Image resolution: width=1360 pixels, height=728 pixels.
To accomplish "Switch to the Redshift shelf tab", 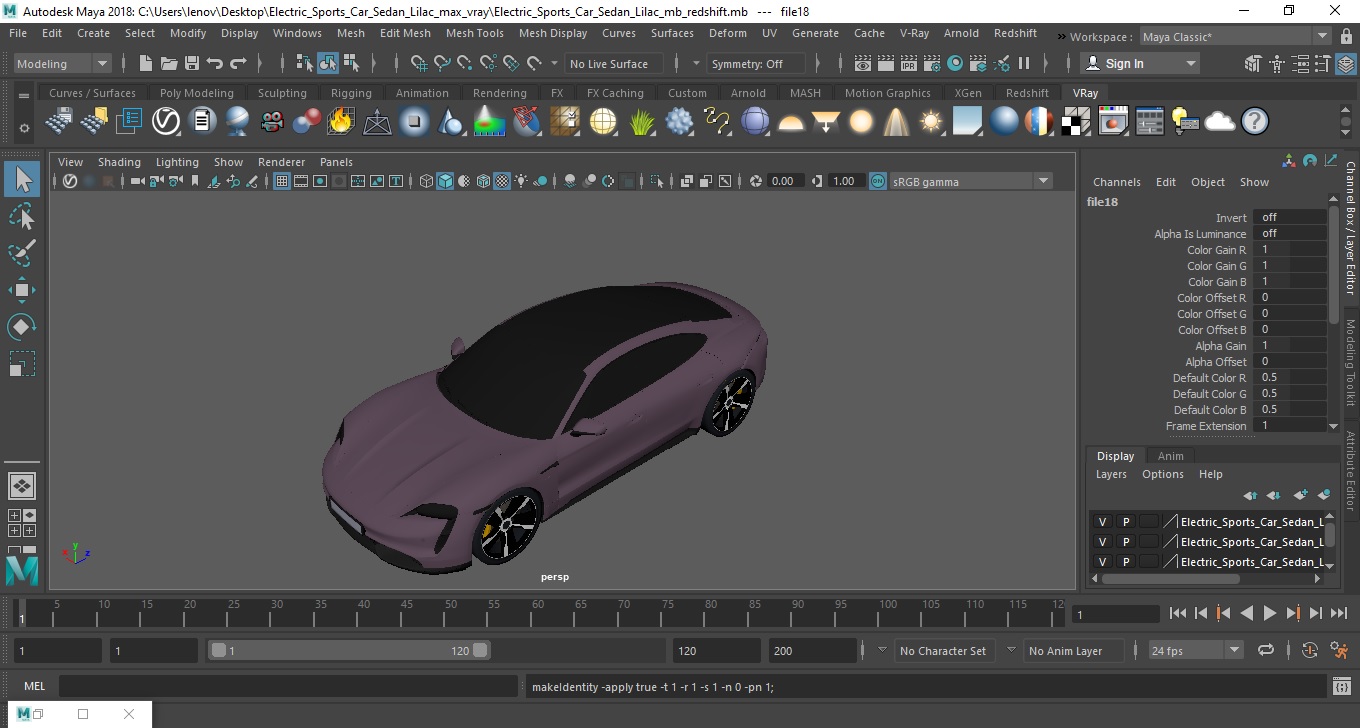I will 1027,93.
